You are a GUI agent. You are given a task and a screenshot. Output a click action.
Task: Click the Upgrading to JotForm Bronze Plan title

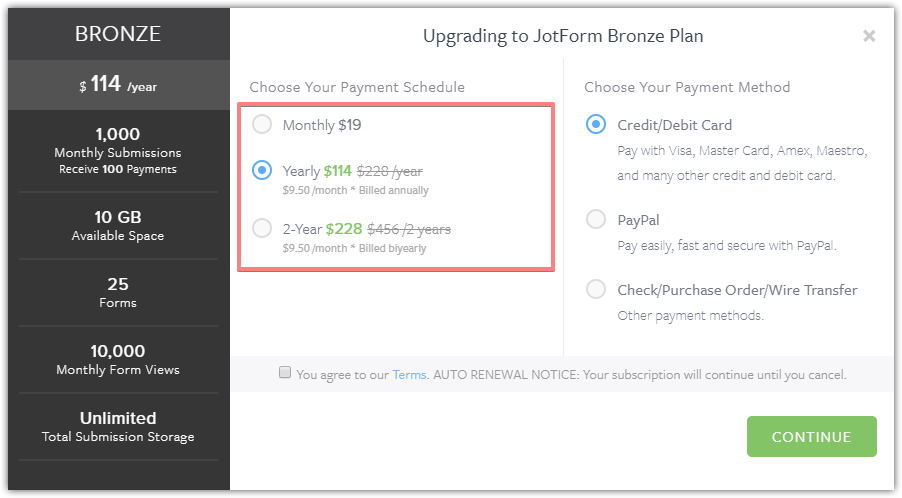[563, 36]
